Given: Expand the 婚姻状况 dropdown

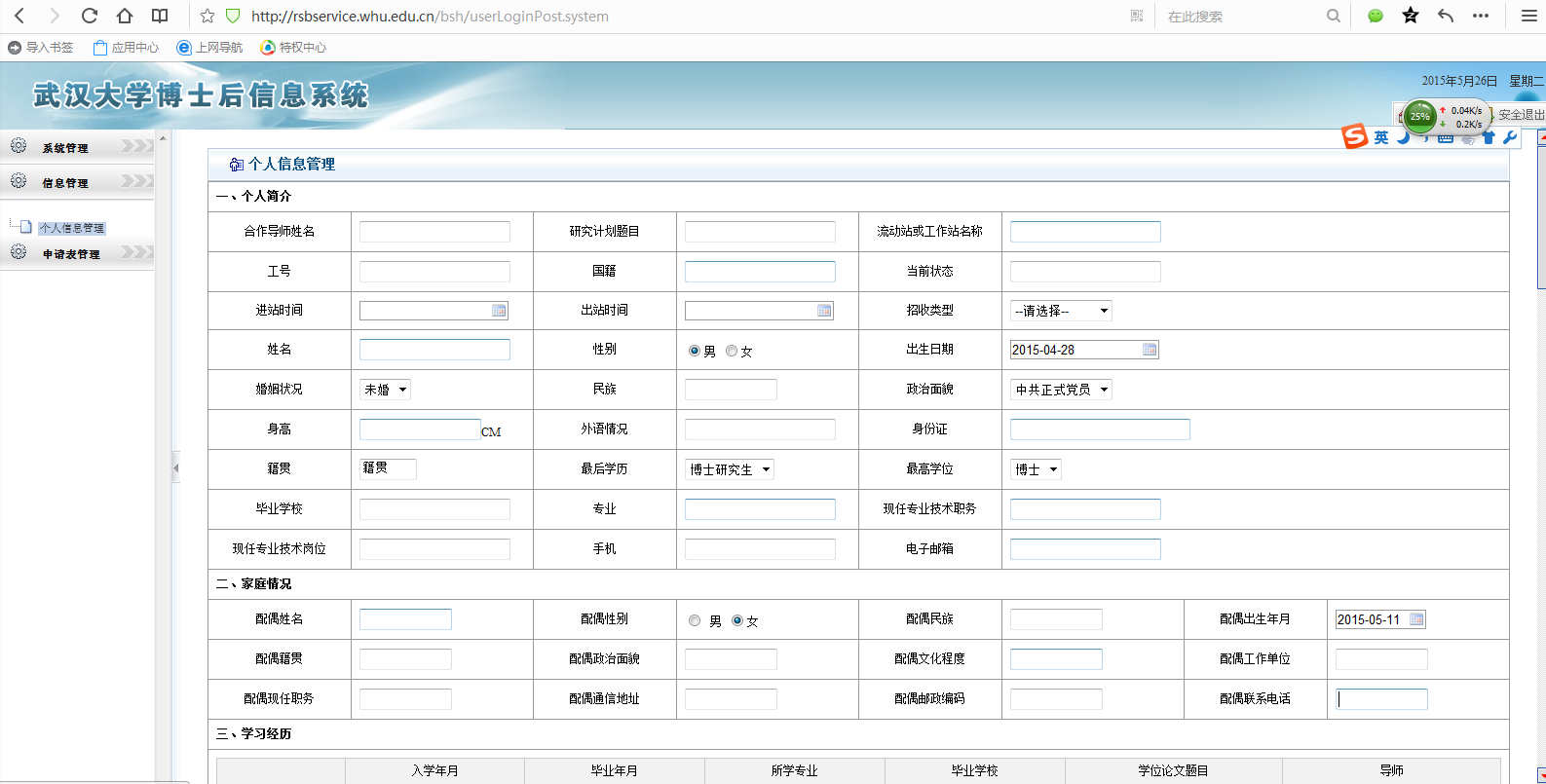Looking at the screenshot, I should coord(386,390).
